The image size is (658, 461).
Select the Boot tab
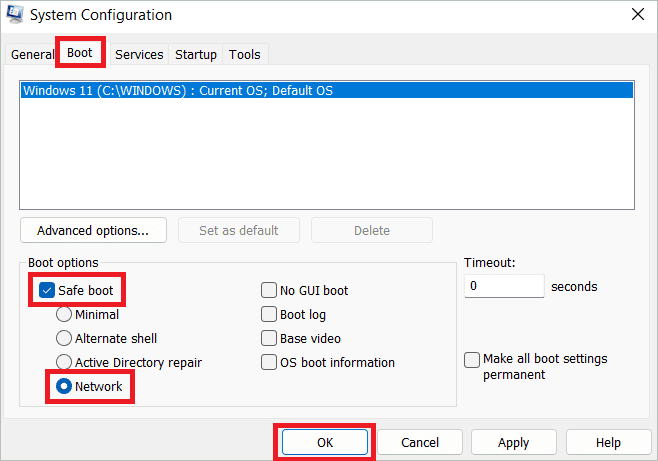coord(80,53)
